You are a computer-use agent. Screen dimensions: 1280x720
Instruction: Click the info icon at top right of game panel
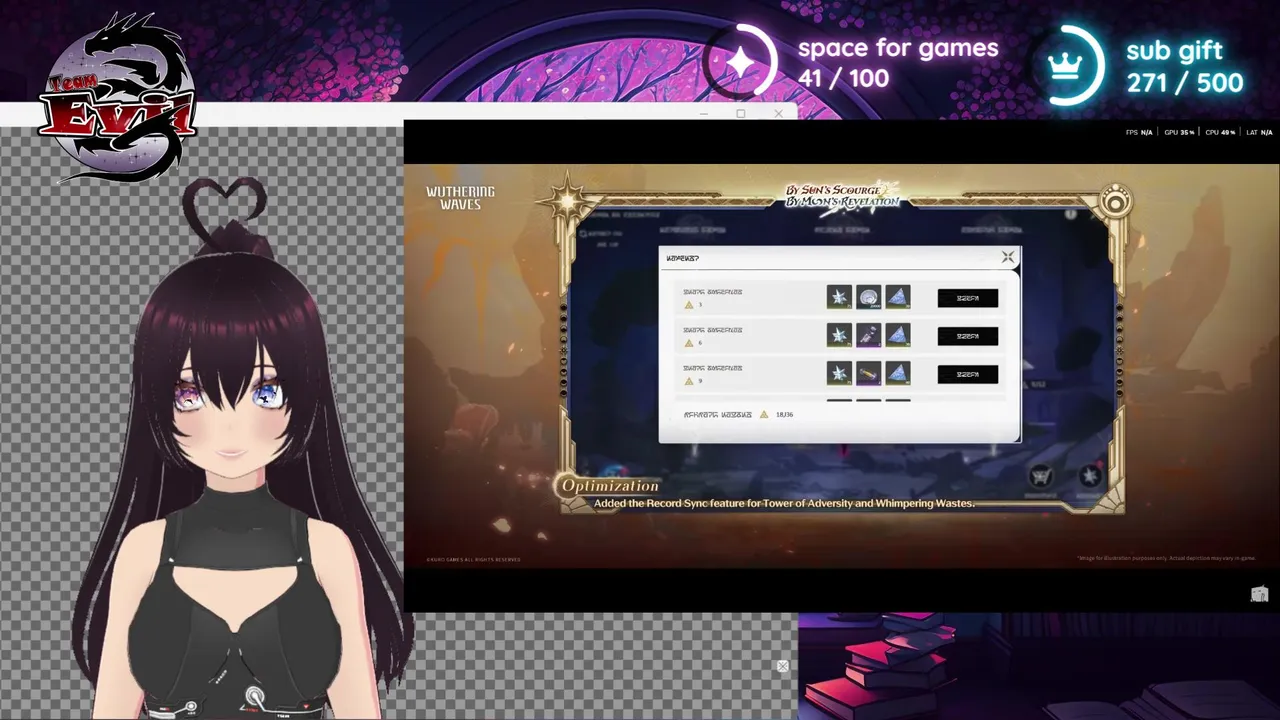point(1071,214)
